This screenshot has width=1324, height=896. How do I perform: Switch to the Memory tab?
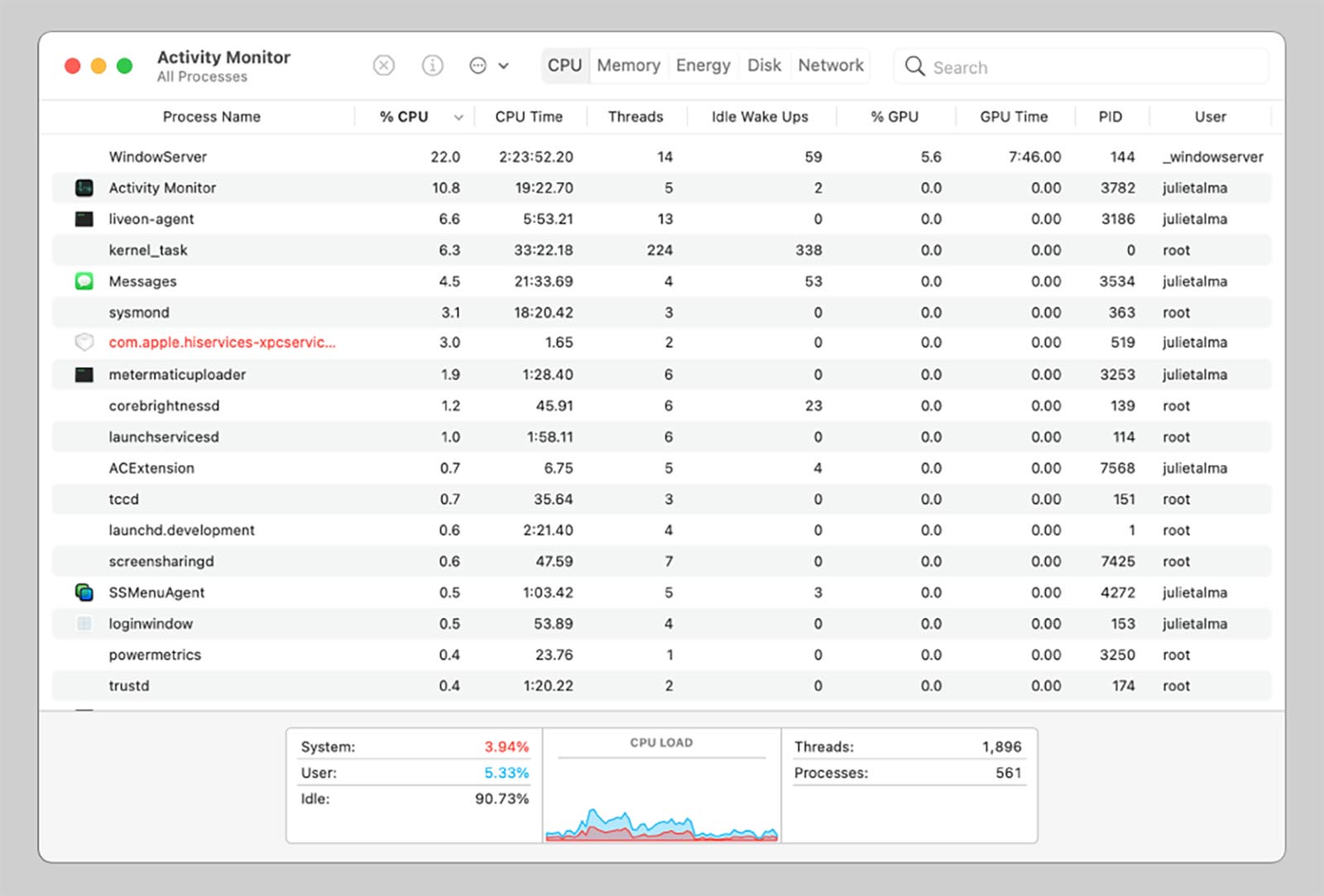coord(629,65)
